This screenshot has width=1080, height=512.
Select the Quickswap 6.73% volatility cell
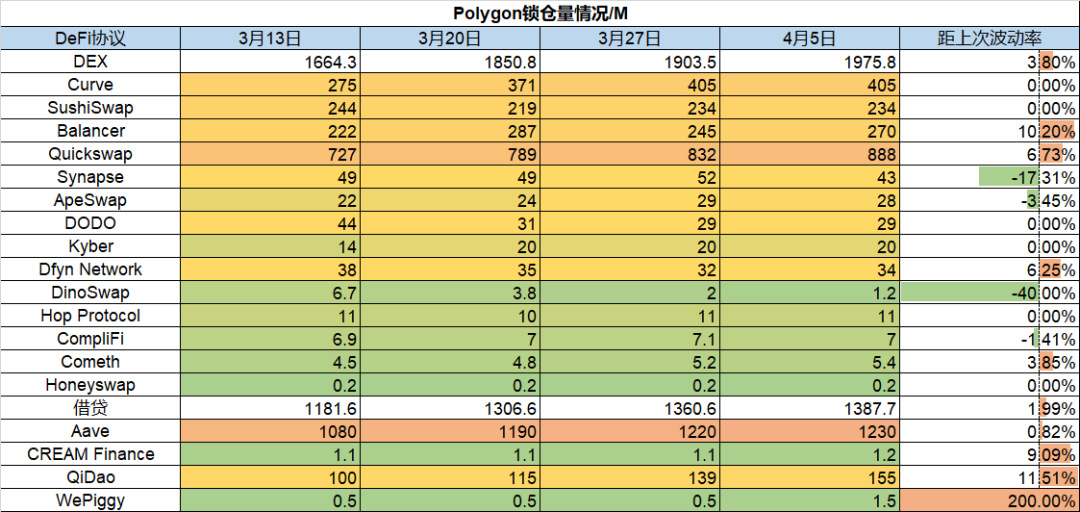[989, 154]
